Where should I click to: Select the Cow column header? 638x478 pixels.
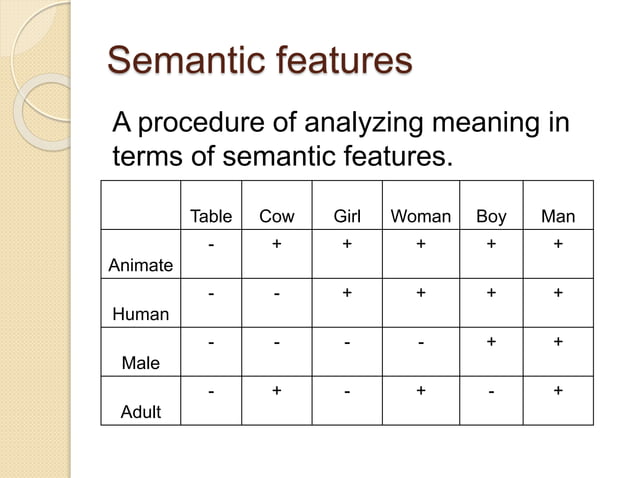coord(277,216)
